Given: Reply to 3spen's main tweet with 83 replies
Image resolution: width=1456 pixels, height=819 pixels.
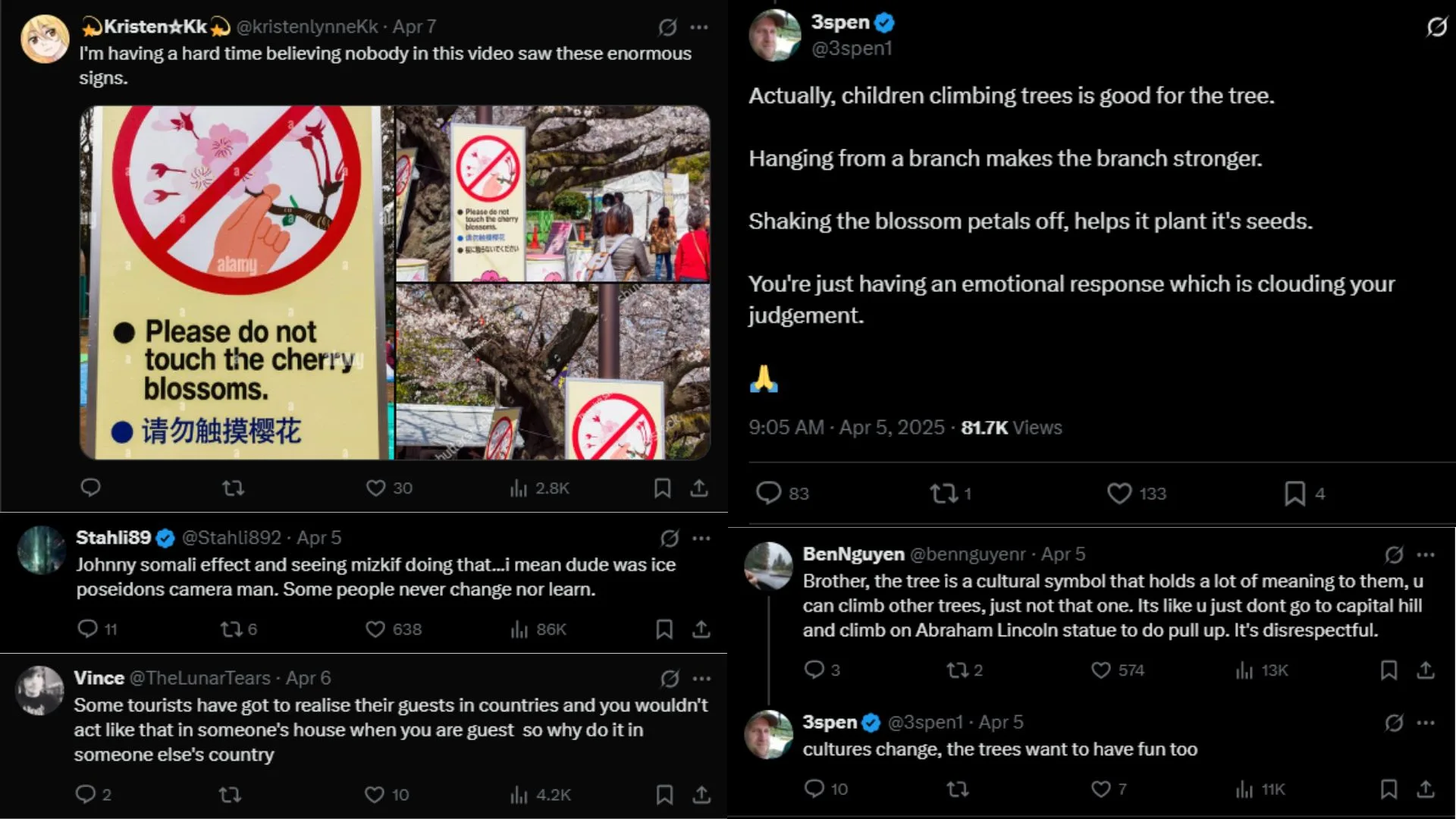Looking at the screenshot, I should pyautogui.click(x=768, y=494).
